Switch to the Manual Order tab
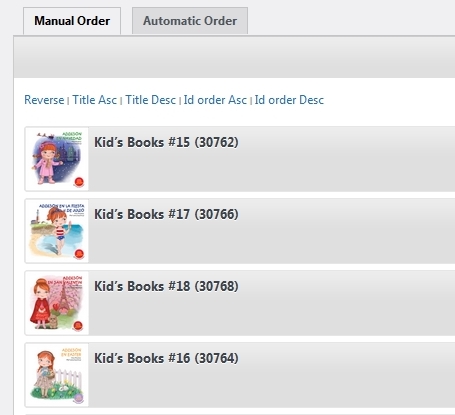455x415 pixels. coord(72,21)
